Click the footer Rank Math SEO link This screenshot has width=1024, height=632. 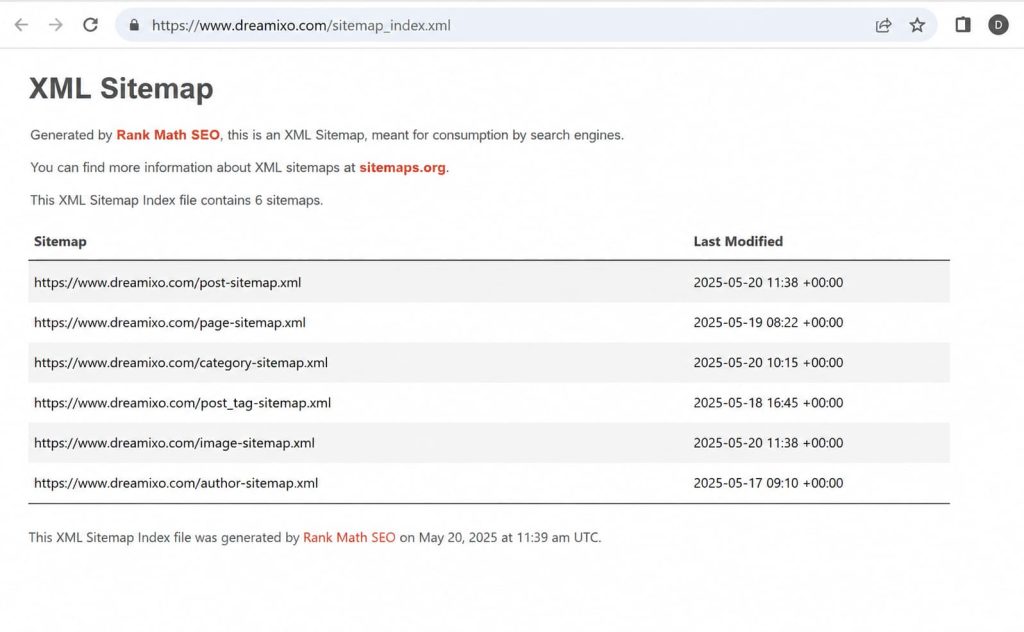pos(349,537)
